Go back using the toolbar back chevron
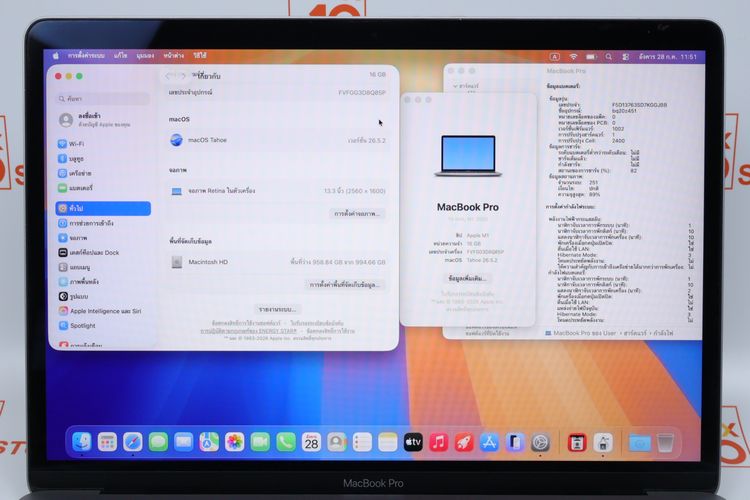 coord(168,76)
